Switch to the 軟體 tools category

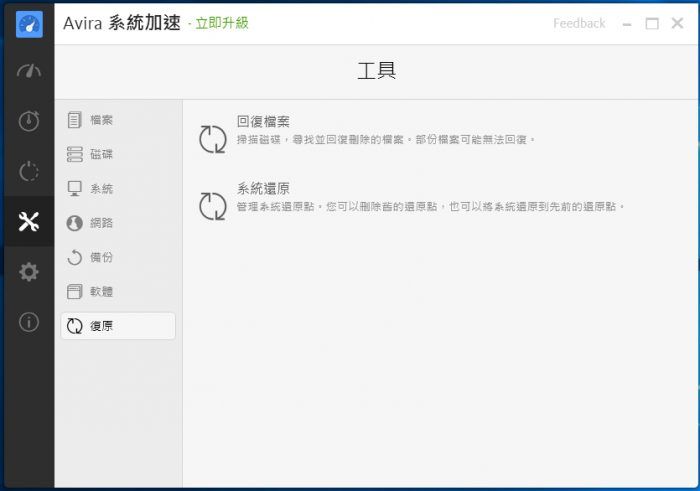click(118, 291)
